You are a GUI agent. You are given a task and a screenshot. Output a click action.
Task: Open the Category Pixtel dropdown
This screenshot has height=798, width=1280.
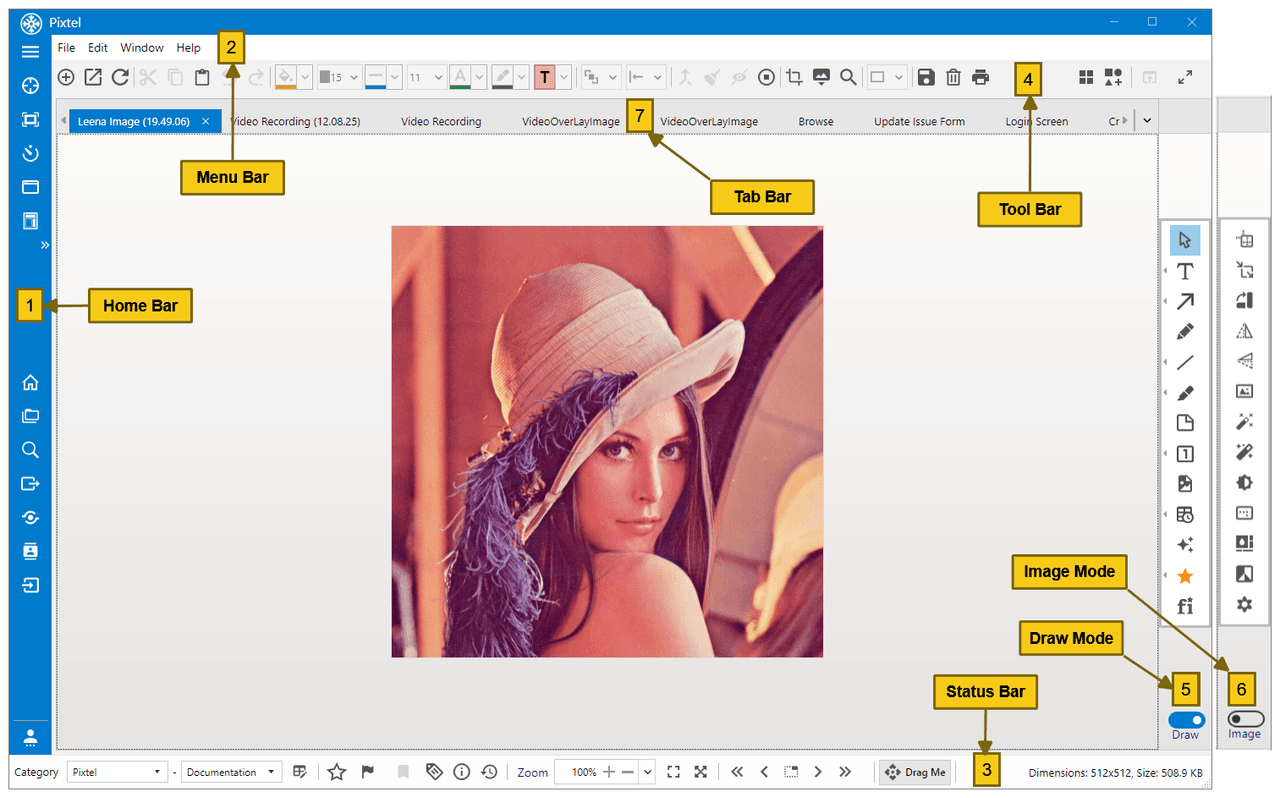pos(117,772)
